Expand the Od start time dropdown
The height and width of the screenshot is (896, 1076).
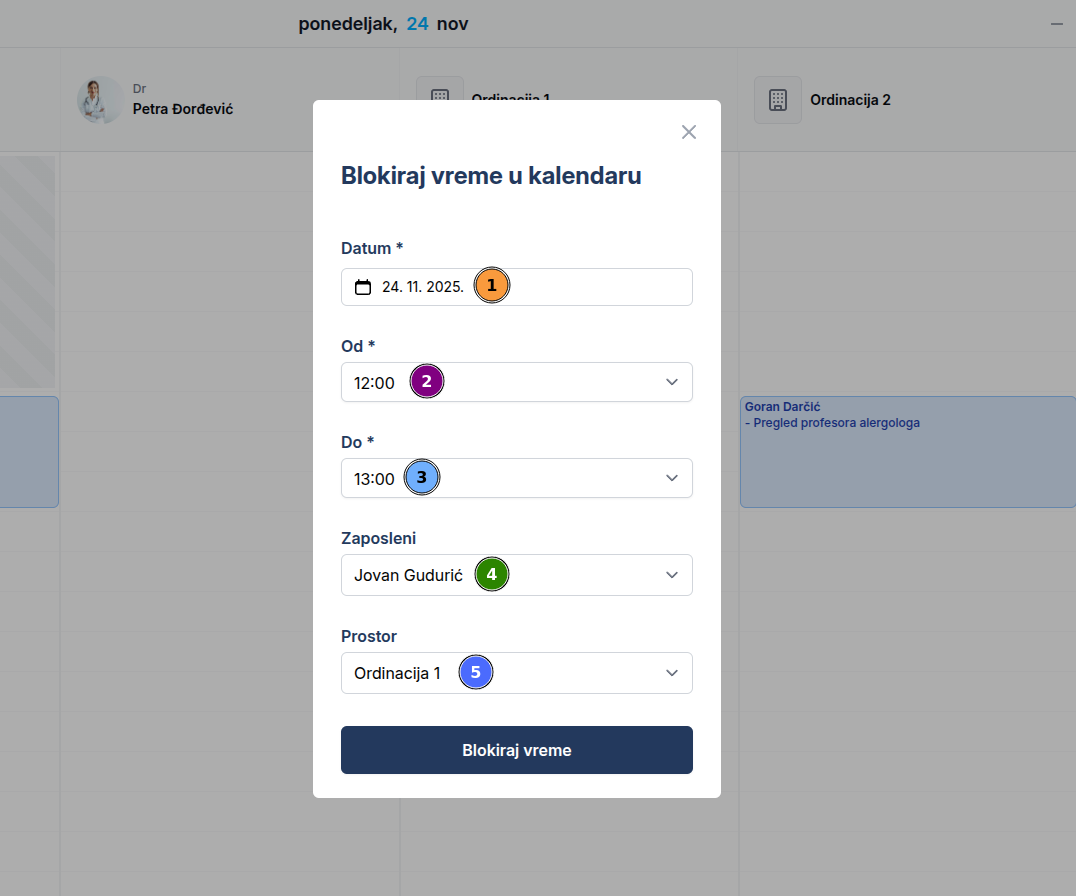pyautogui.click(x=672, y=382)
